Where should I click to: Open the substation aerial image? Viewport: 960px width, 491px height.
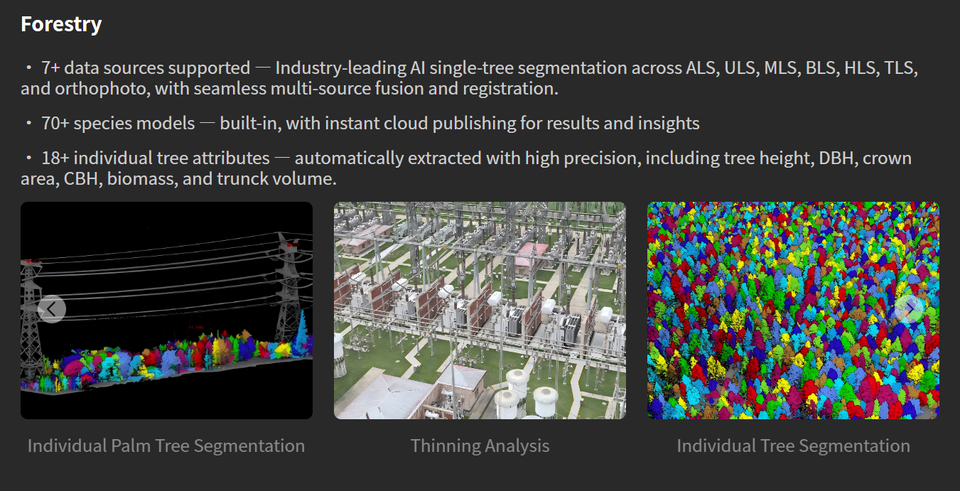(480, 310)
